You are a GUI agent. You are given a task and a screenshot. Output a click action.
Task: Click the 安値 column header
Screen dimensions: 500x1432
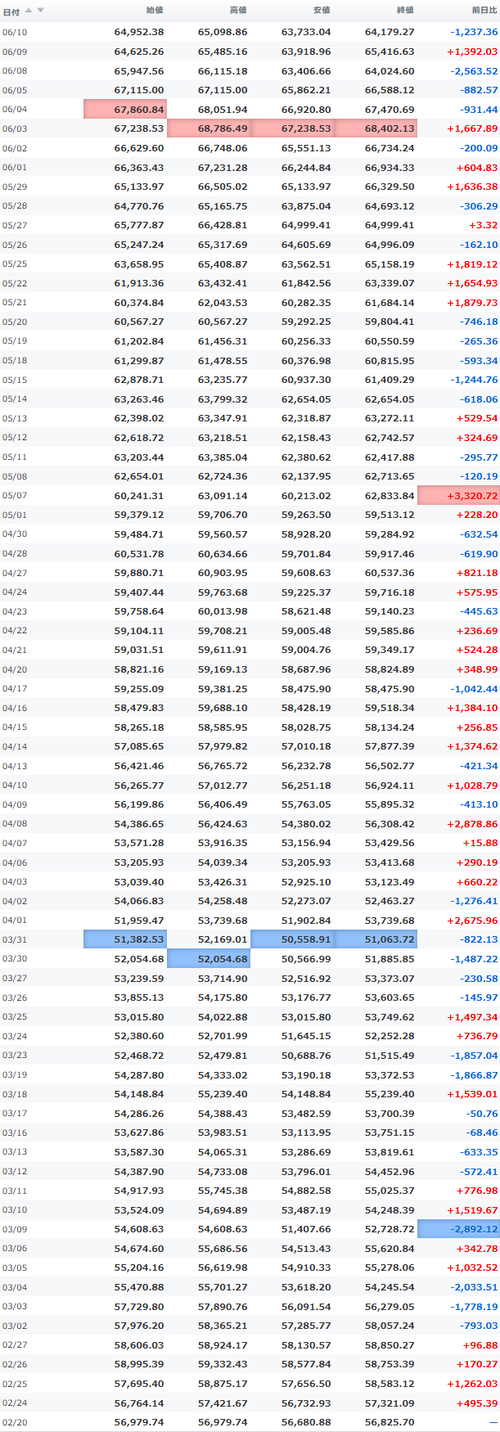tap(321, 9)
